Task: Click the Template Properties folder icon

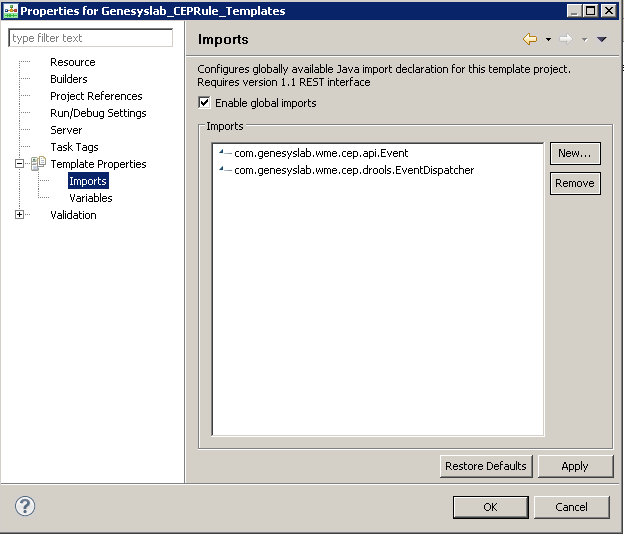Action: (x=38, y=164)
